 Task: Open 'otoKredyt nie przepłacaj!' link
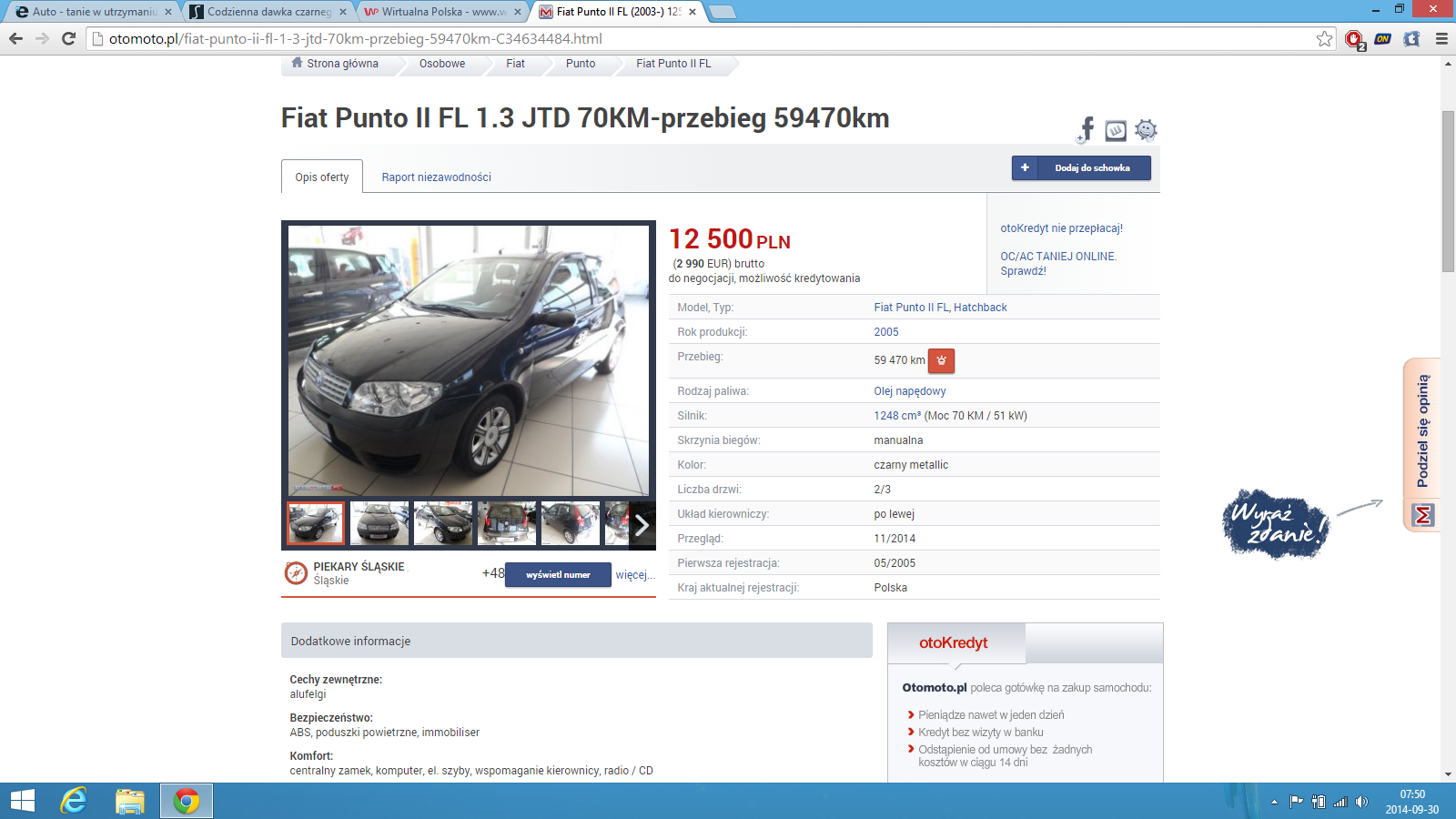1062,228
